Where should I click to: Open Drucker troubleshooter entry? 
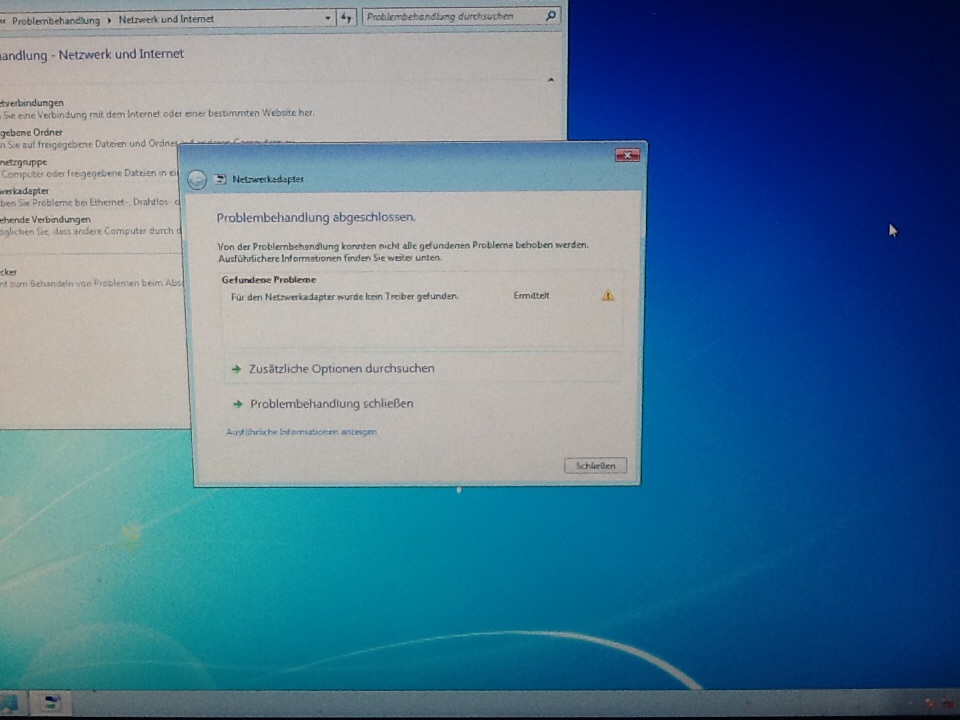click(9, 272)
